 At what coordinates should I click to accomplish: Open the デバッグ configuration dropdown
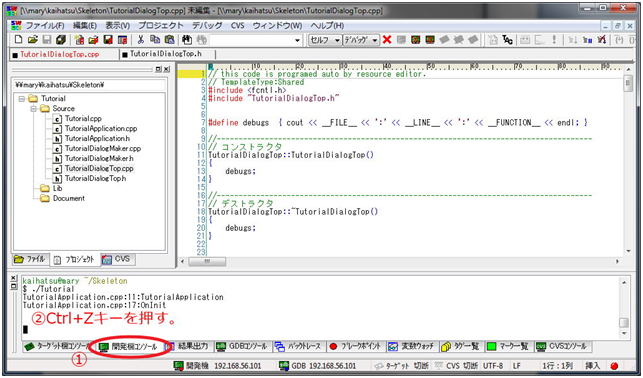[x=375, y=40]
